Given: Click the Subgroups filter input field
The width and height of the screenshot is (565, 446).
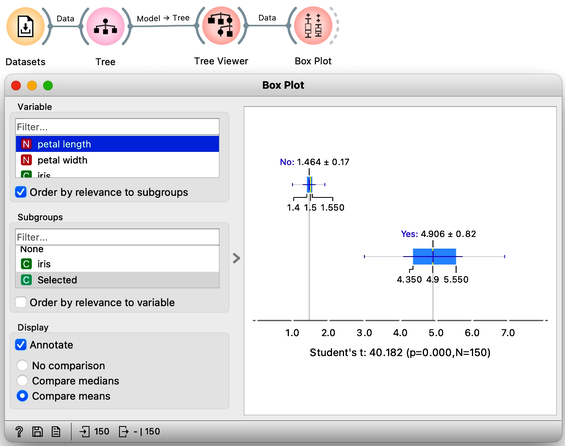Looking at the screenshot, I should (x=117, y=237).
